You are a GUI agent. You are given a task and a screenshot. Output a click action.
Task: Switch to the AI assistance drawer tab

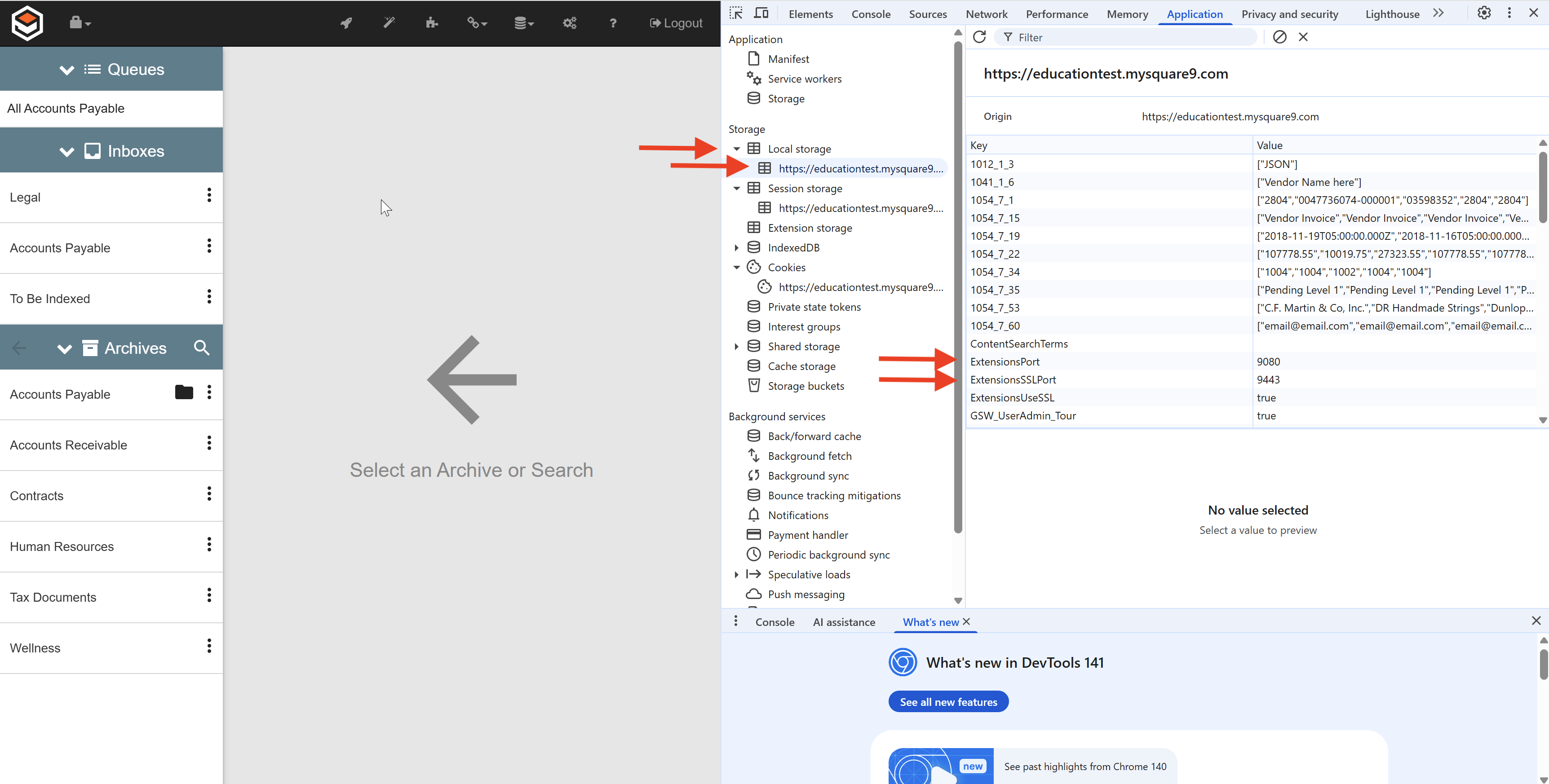point(844,622)
